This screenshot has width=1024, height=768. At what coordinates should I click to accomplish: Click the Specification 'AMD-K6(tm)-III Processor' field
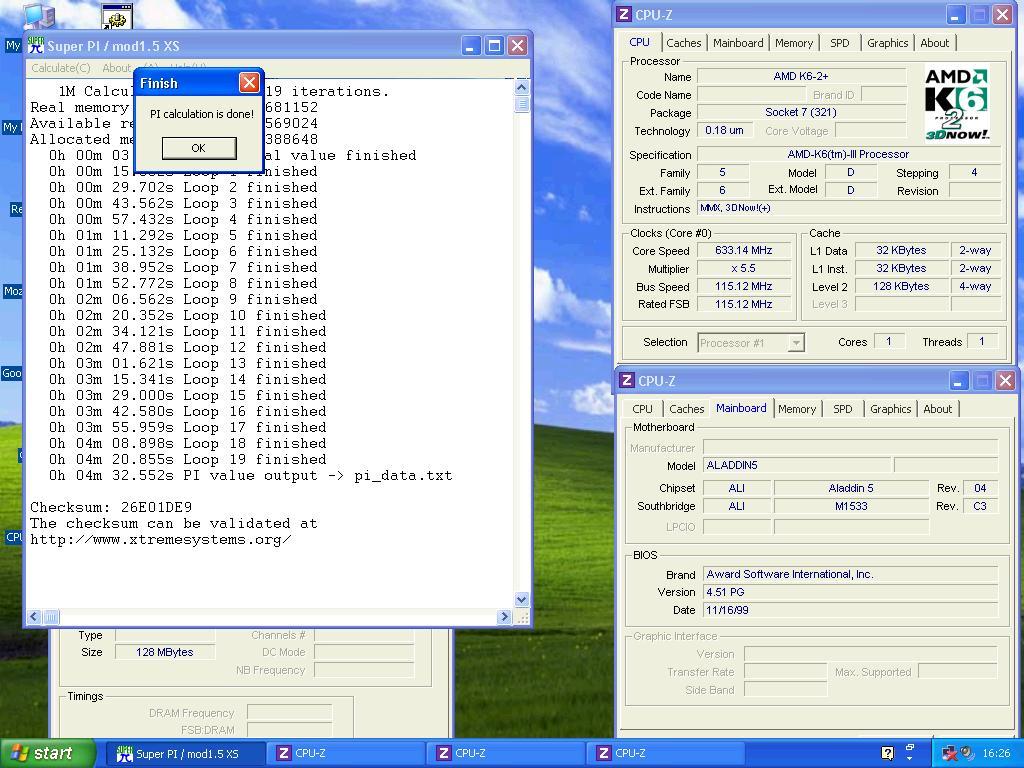(x=848, y=155)
